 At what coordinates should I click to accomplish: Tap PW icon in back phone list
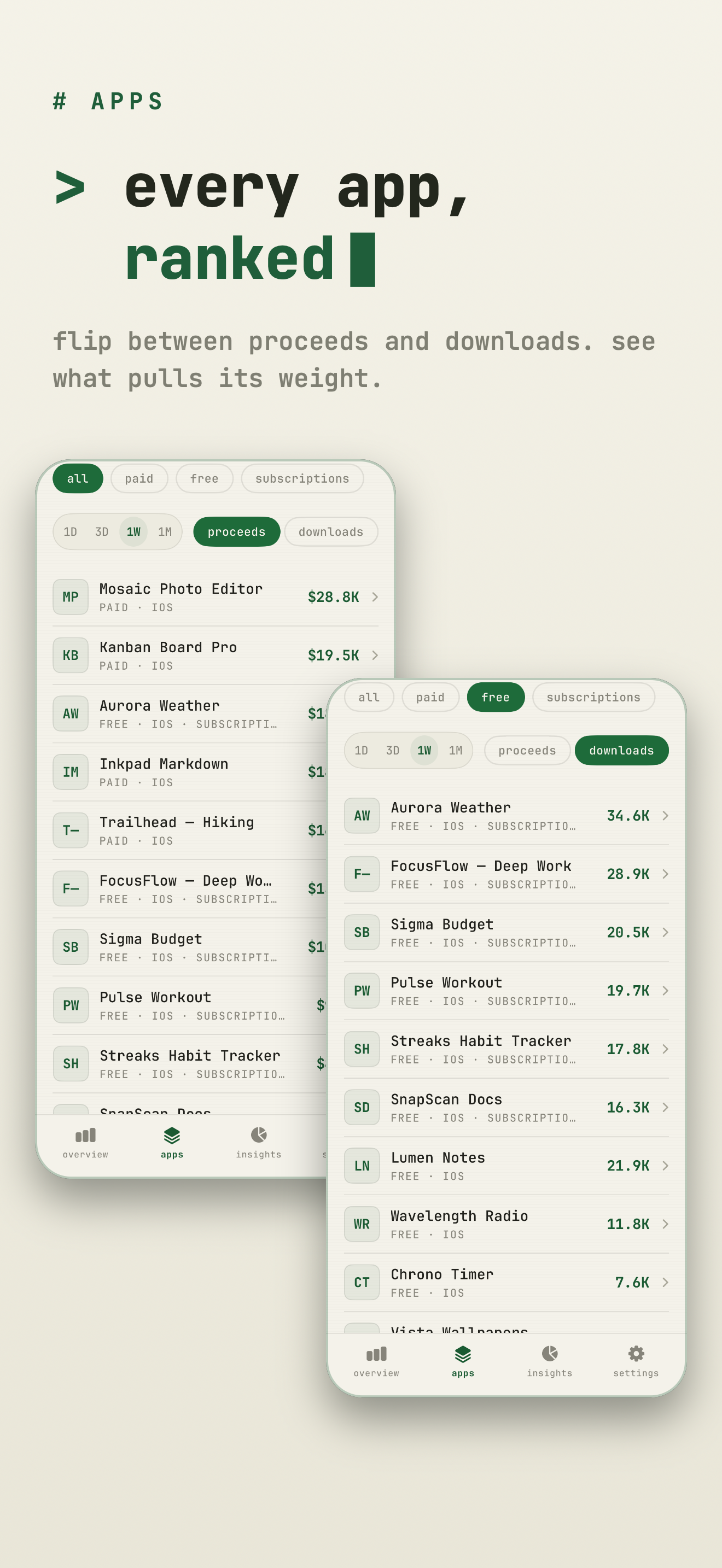[x=71, y=1005]
